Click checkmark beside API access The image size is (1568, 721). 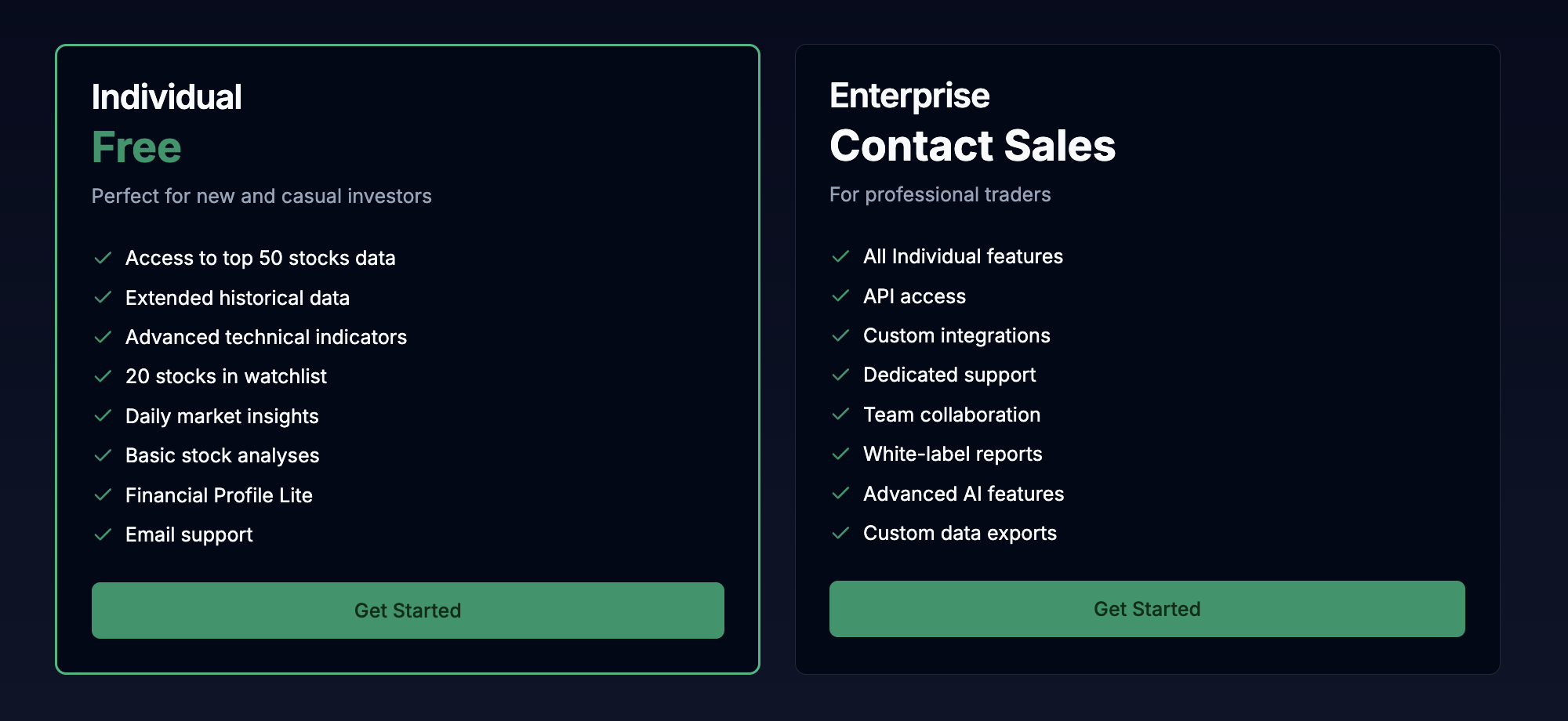click(840, 296)
